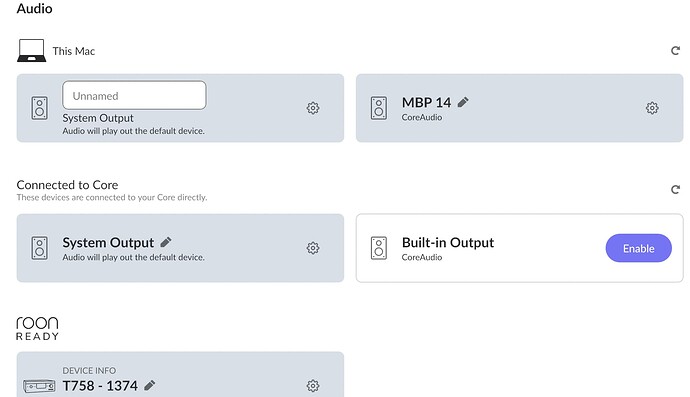Click Core System Output speaker icon
The width and height of the screenshot is (690, 397).
(40, 248)
